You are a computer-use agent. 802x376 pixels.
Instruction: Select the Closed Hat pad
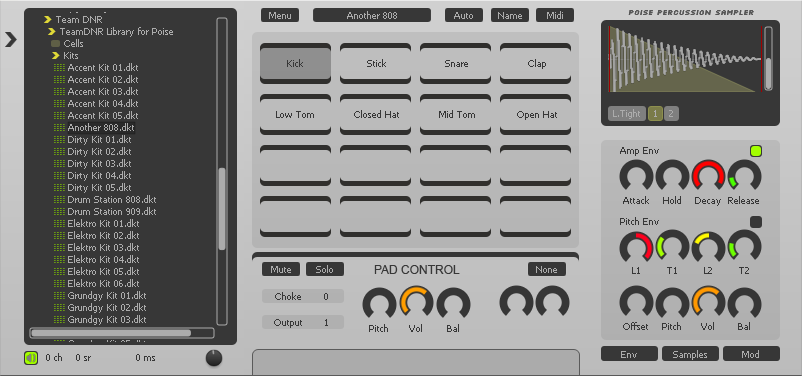[375, 115]
